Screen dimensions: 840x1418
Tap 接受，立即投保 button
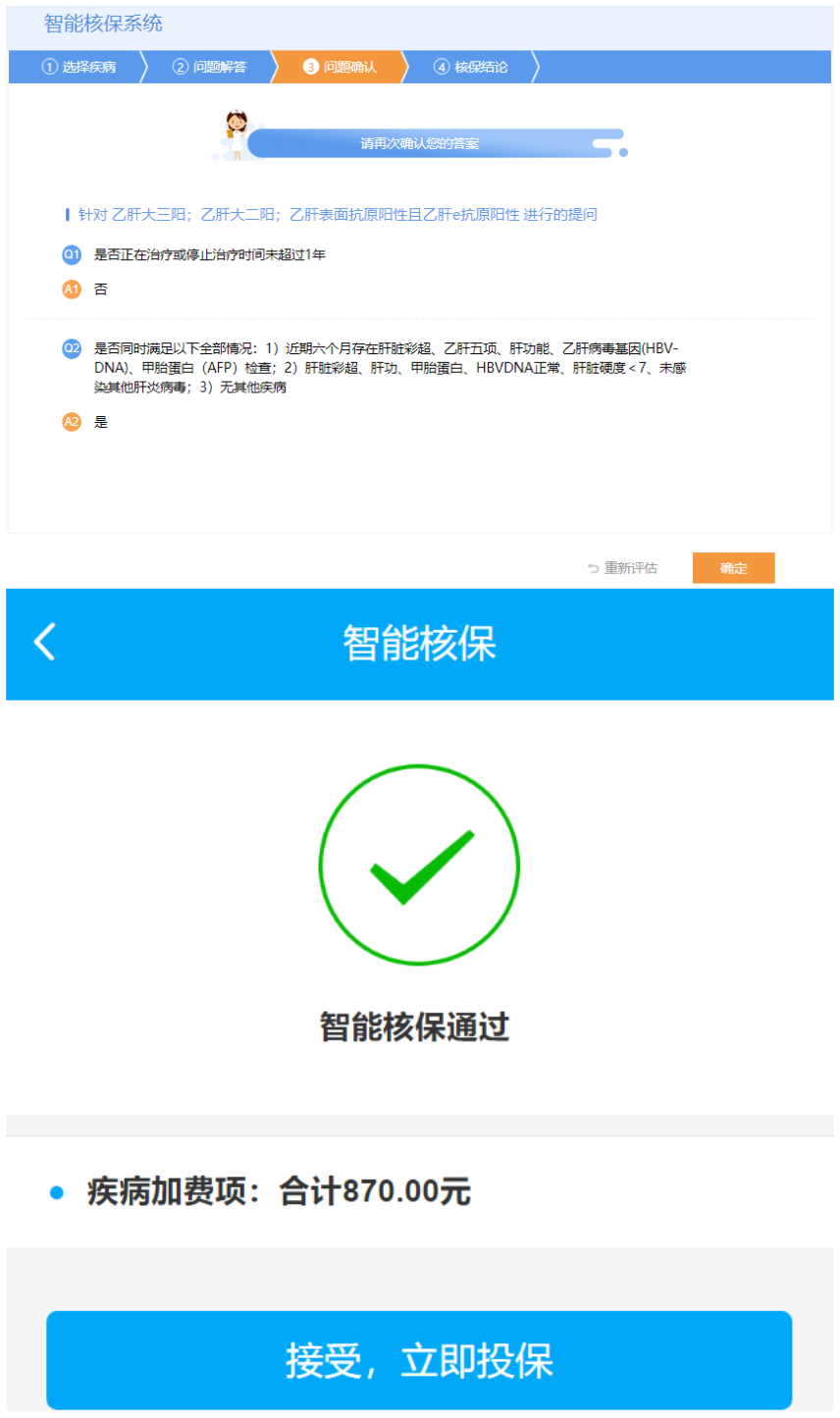419,1360
